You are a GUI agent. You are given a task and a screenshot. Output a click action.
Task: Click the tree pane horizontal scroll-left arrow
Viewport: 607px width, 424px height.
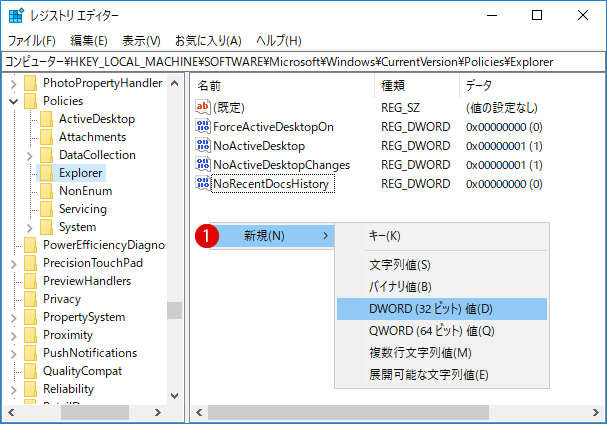(x=12, y=413)
